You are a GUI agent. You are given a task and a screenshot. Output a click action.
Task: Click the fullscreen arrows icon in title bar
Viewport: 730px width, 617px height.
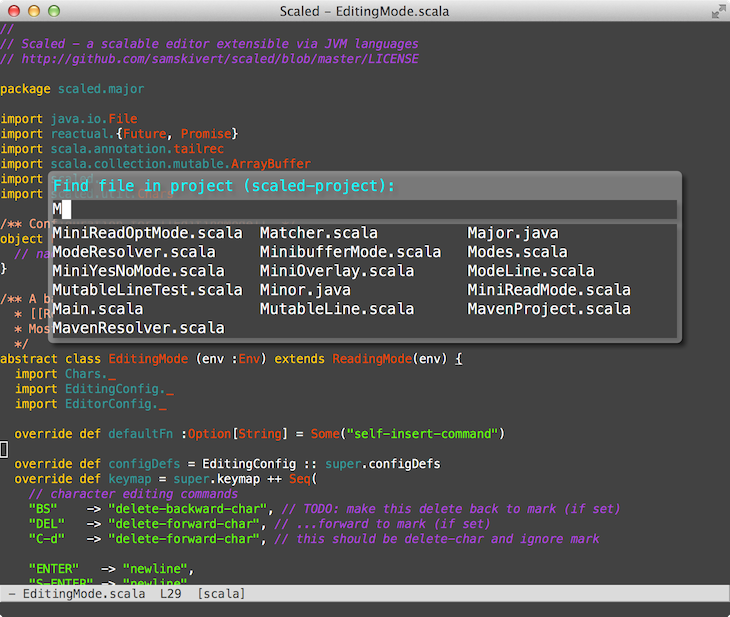[x=718, y=11]
